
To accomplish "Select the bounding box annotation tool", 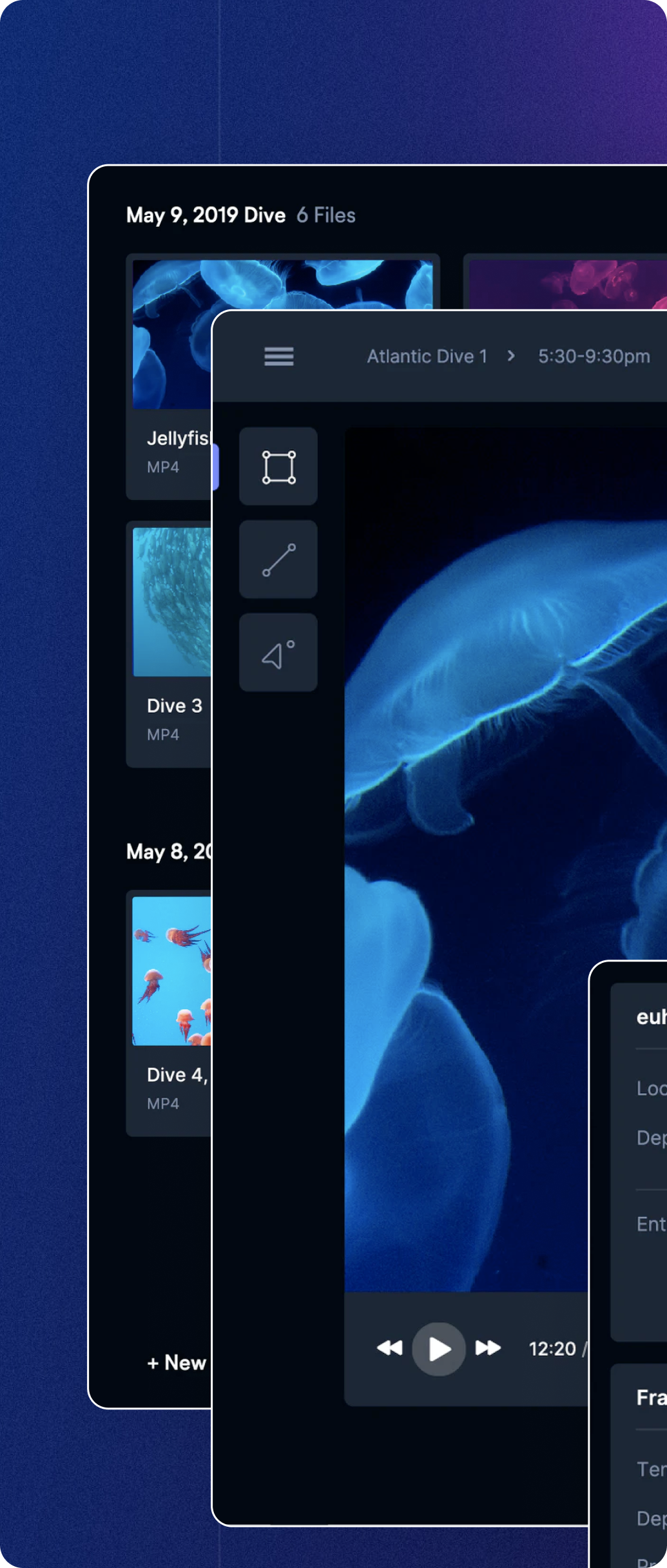I will click(278, 467).
